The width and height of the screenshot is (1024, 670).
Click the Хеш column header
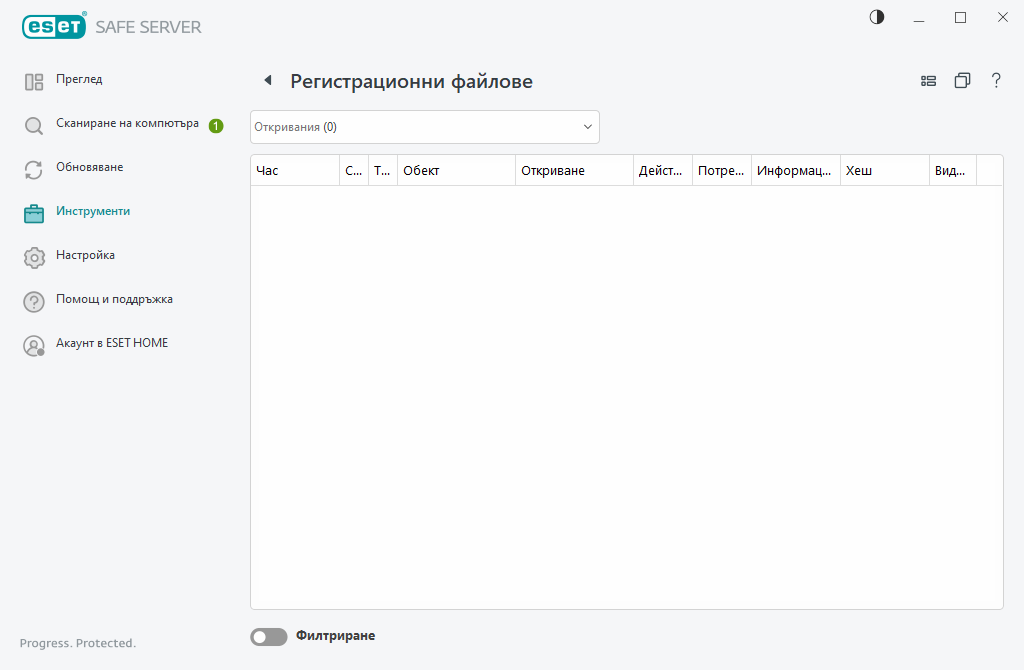tap(884, 171)
